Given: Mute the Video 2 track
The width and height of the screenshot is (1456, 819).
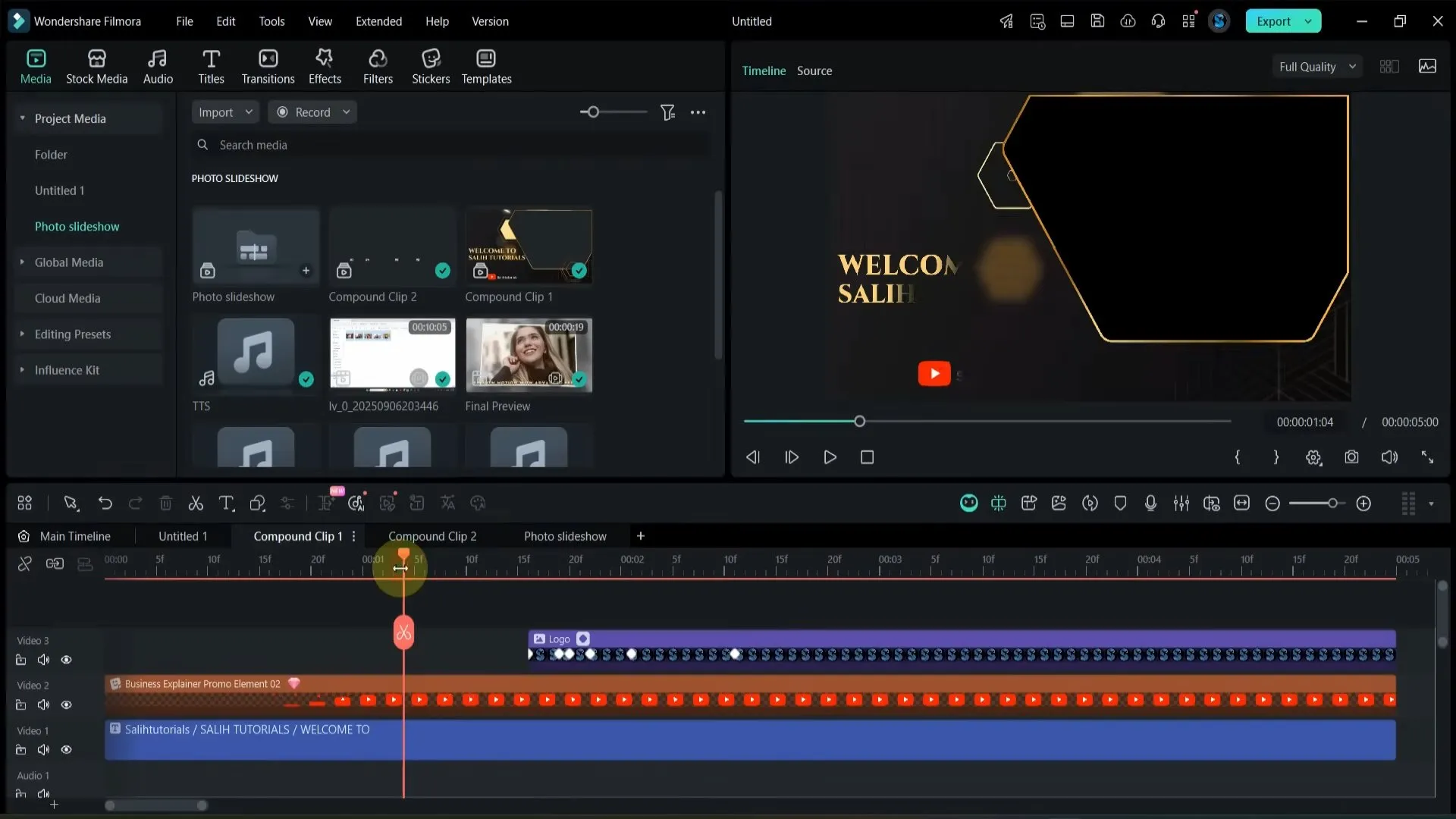Looking at the screenshot, I should pos(44,704).
